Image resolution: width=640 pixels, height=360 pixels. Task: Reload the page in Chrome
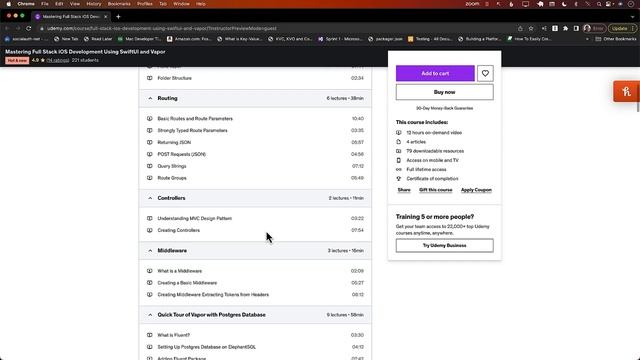(x=29, y=29)
